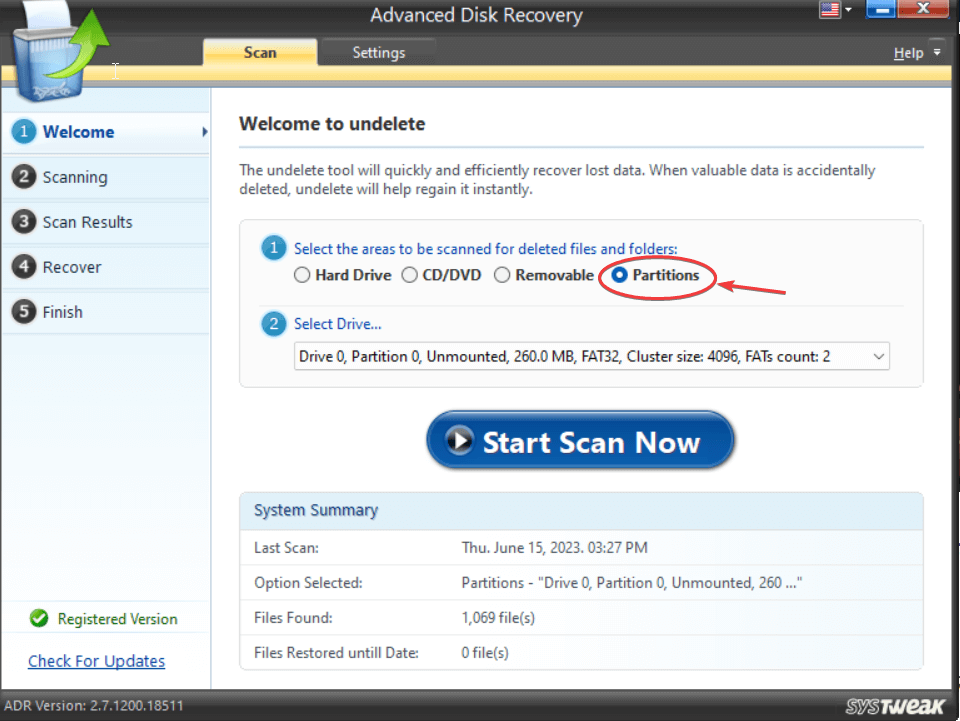Click step 2 number icon beside Scanning
960x721 pixels.
[x=24, y=177]
